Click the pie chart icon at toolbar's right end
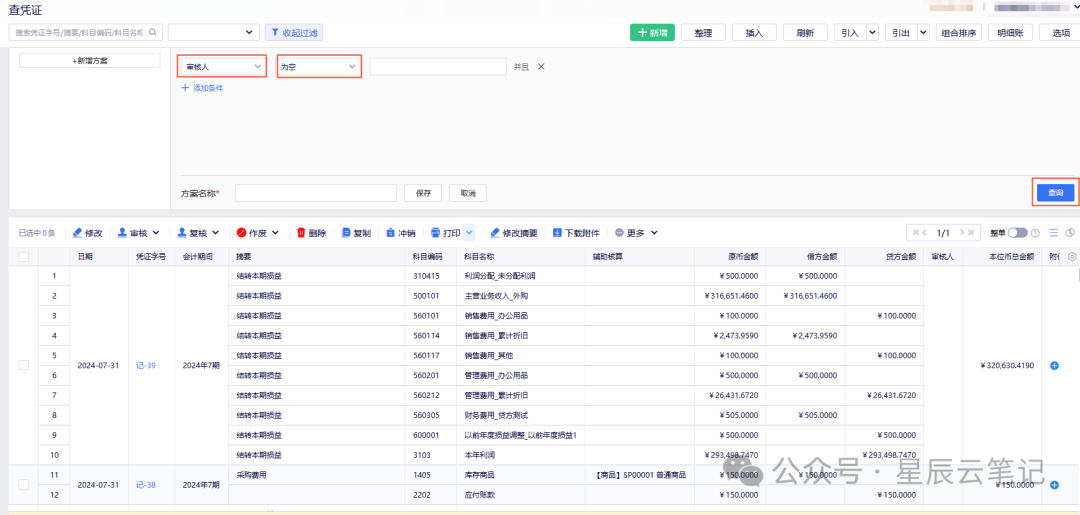1080x515 pixels. 1070,233
